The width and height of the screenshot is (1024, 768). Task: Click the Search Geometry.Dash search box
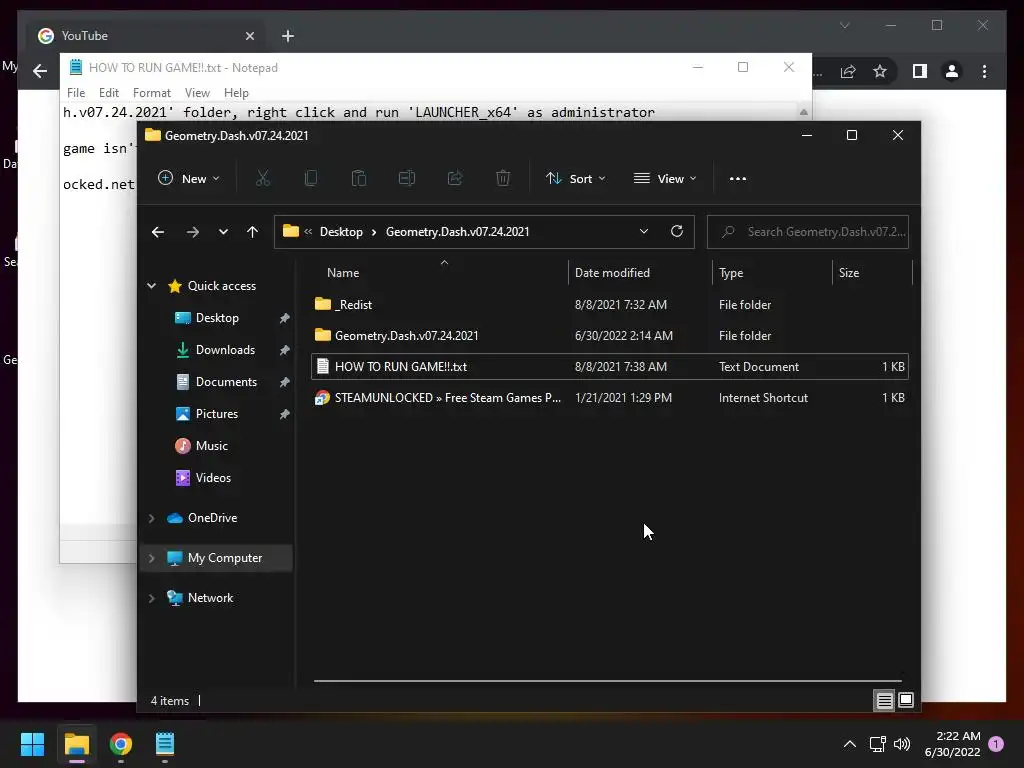pos(808,232)
